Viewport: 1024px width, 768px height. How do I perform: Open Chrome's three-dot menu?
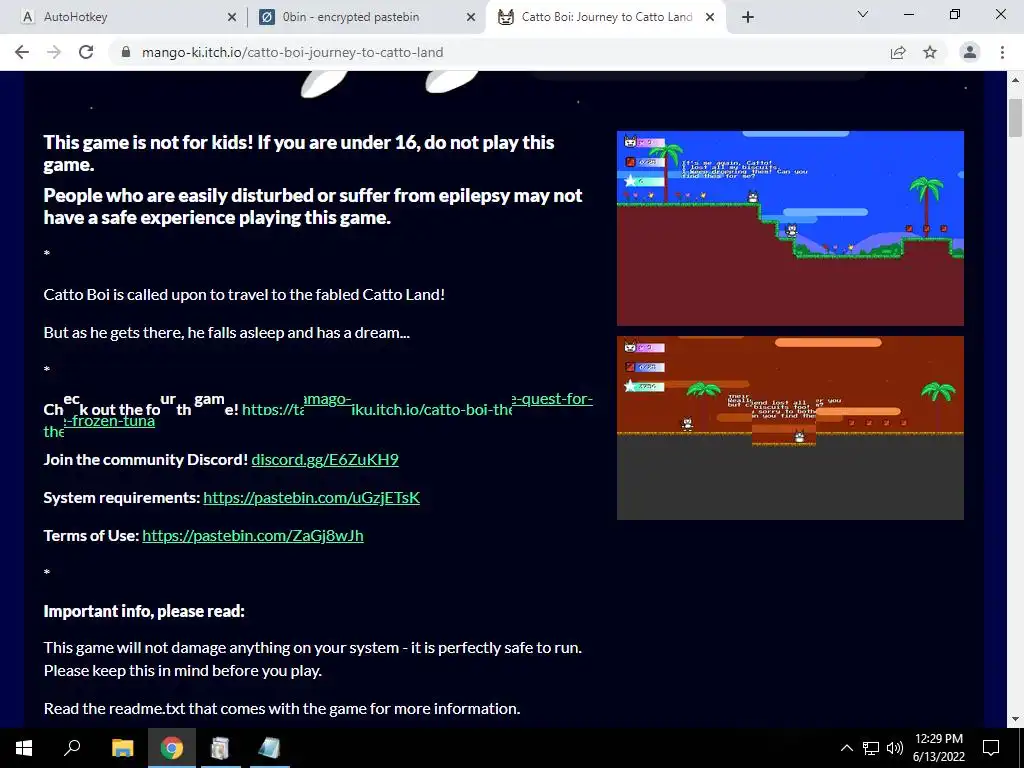pyautogui.click(x=1002, y=52)
